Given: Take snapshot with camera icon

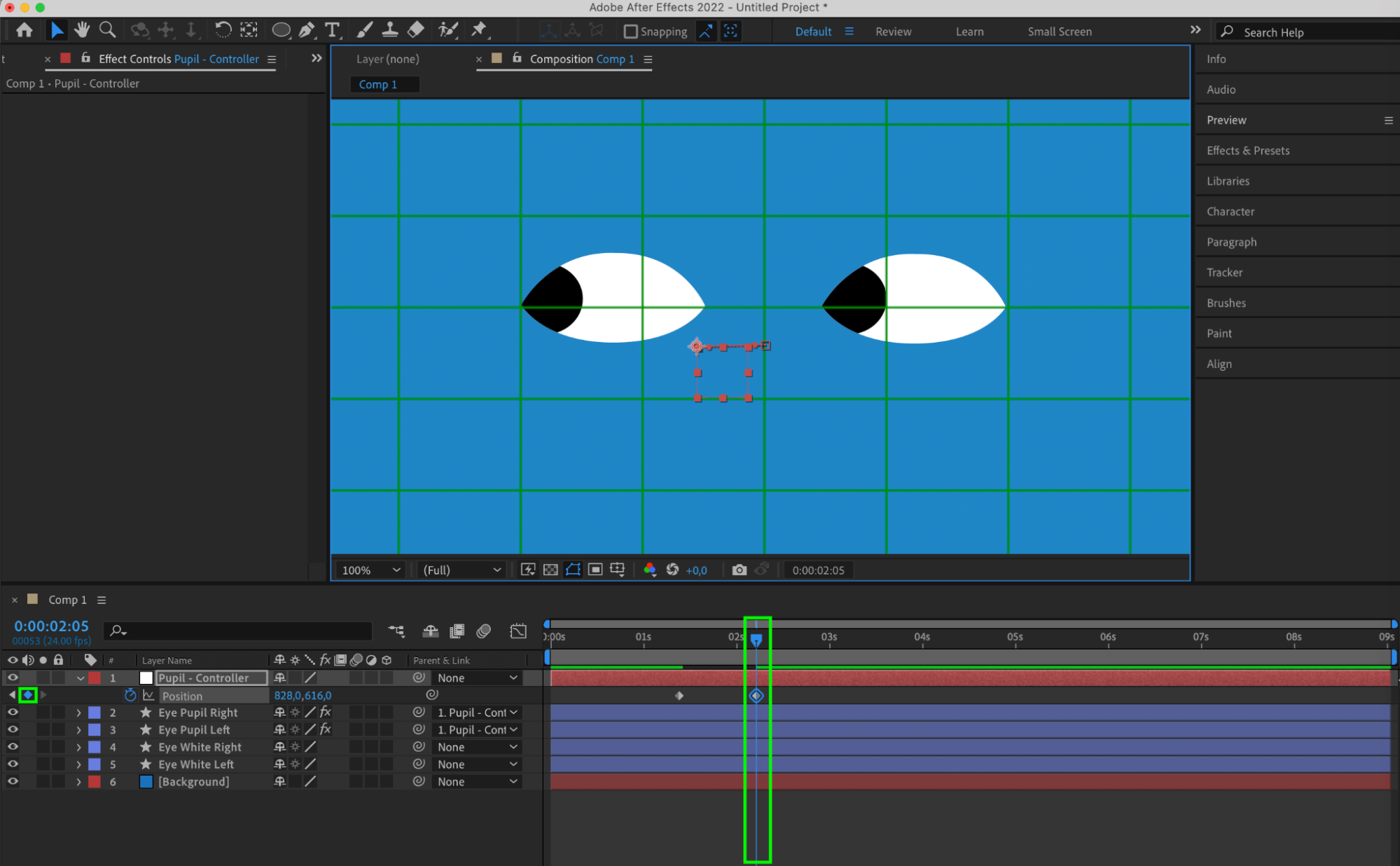Looking at the screenshot, I should [739, 570].
